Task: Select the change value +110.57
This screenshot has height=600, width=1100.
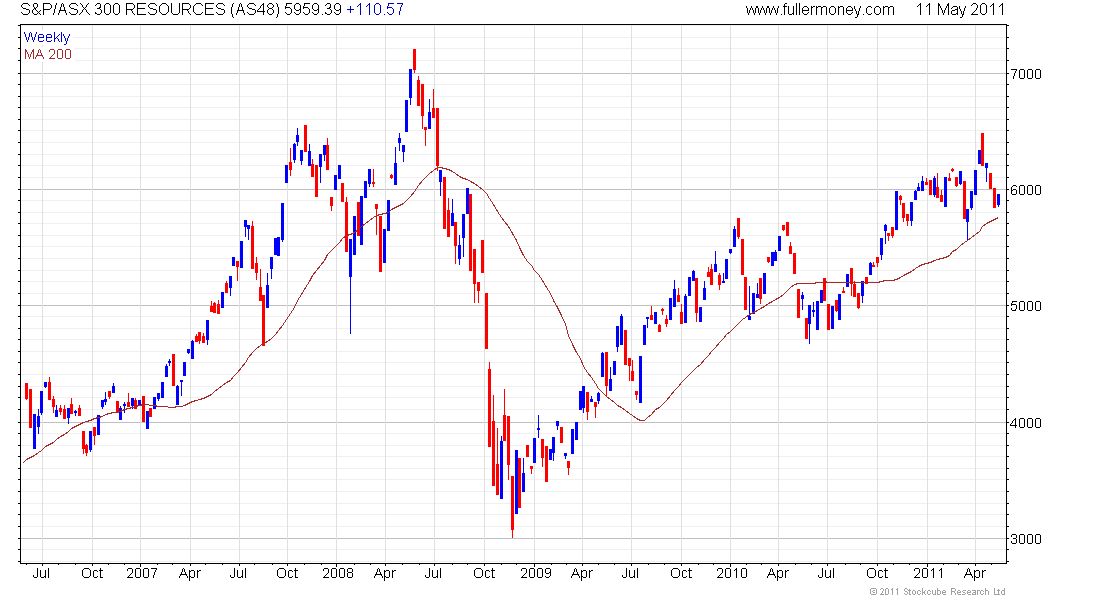Action: (x=375, y=10)
